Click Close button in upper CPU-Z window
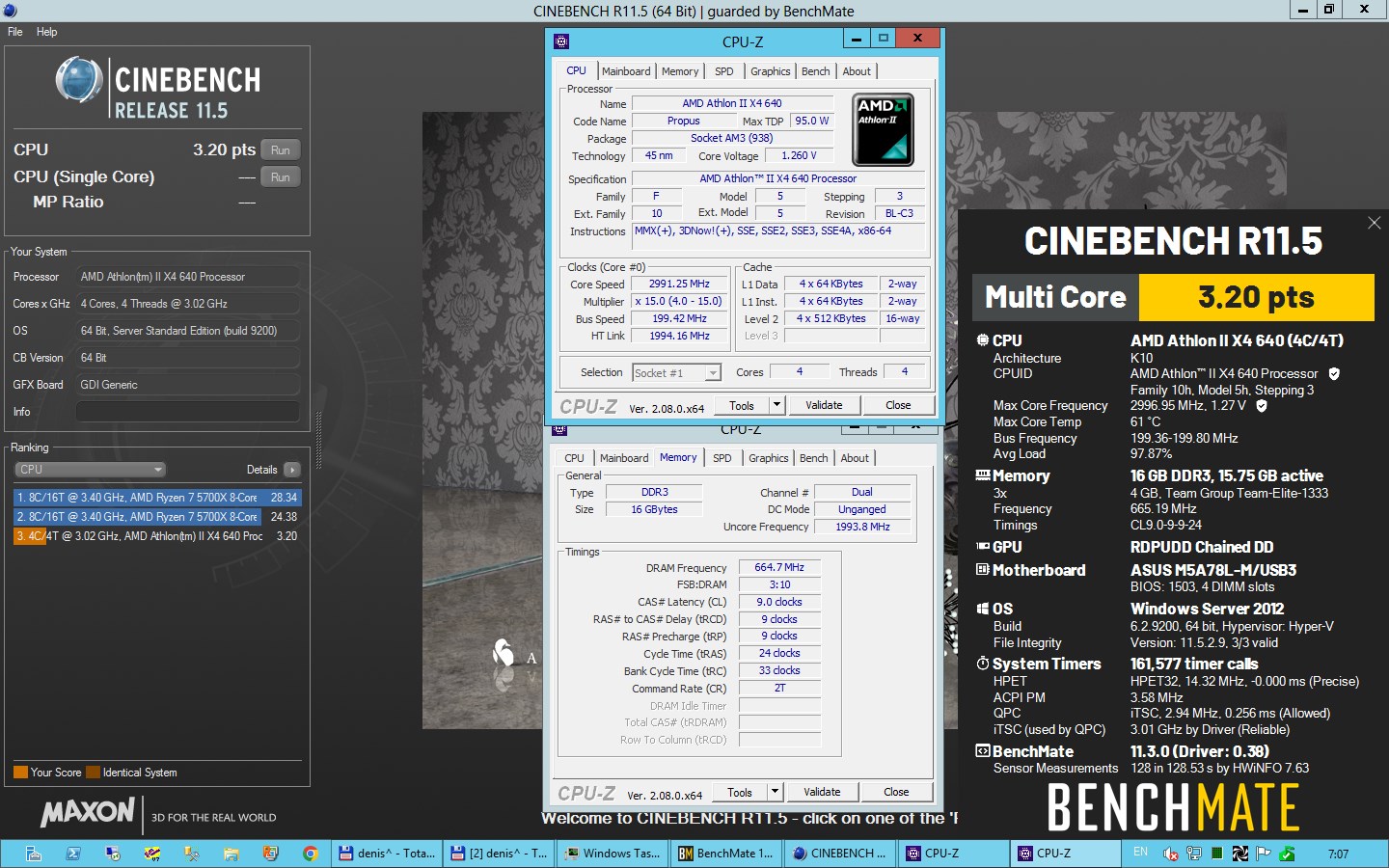 click(x=898, y=405)
